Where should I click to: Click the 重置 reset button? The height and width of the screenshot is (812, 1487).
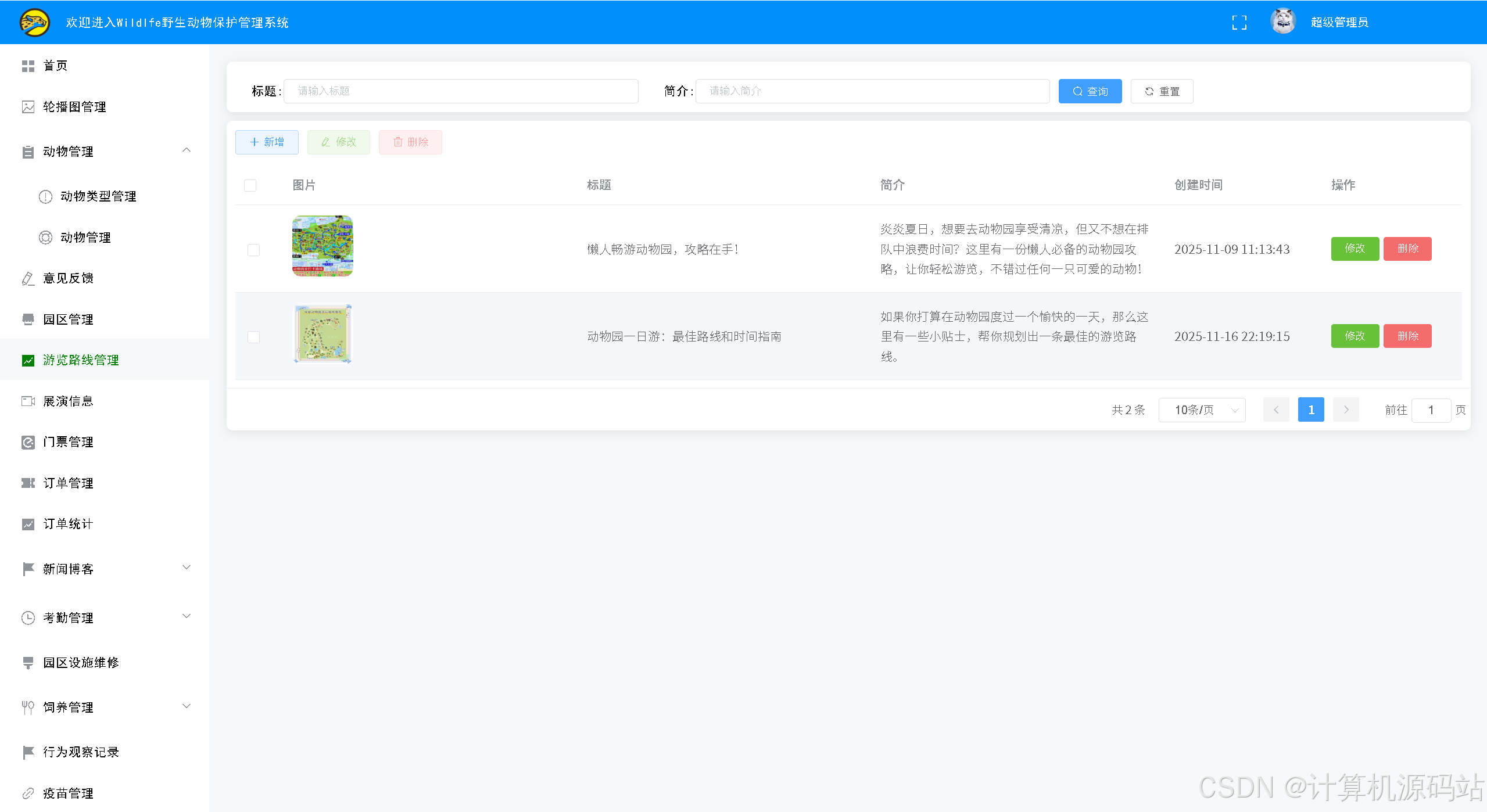(x=1162, y=91)
